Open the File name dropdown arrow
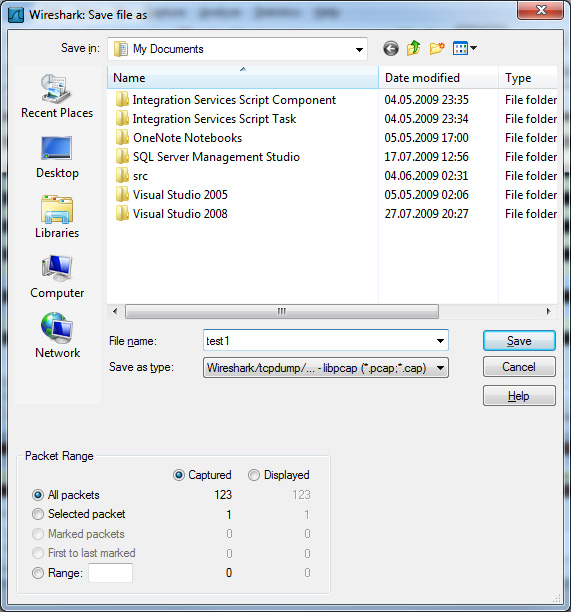This screenshot has width=571, height=612. click(x=440, y=341)
